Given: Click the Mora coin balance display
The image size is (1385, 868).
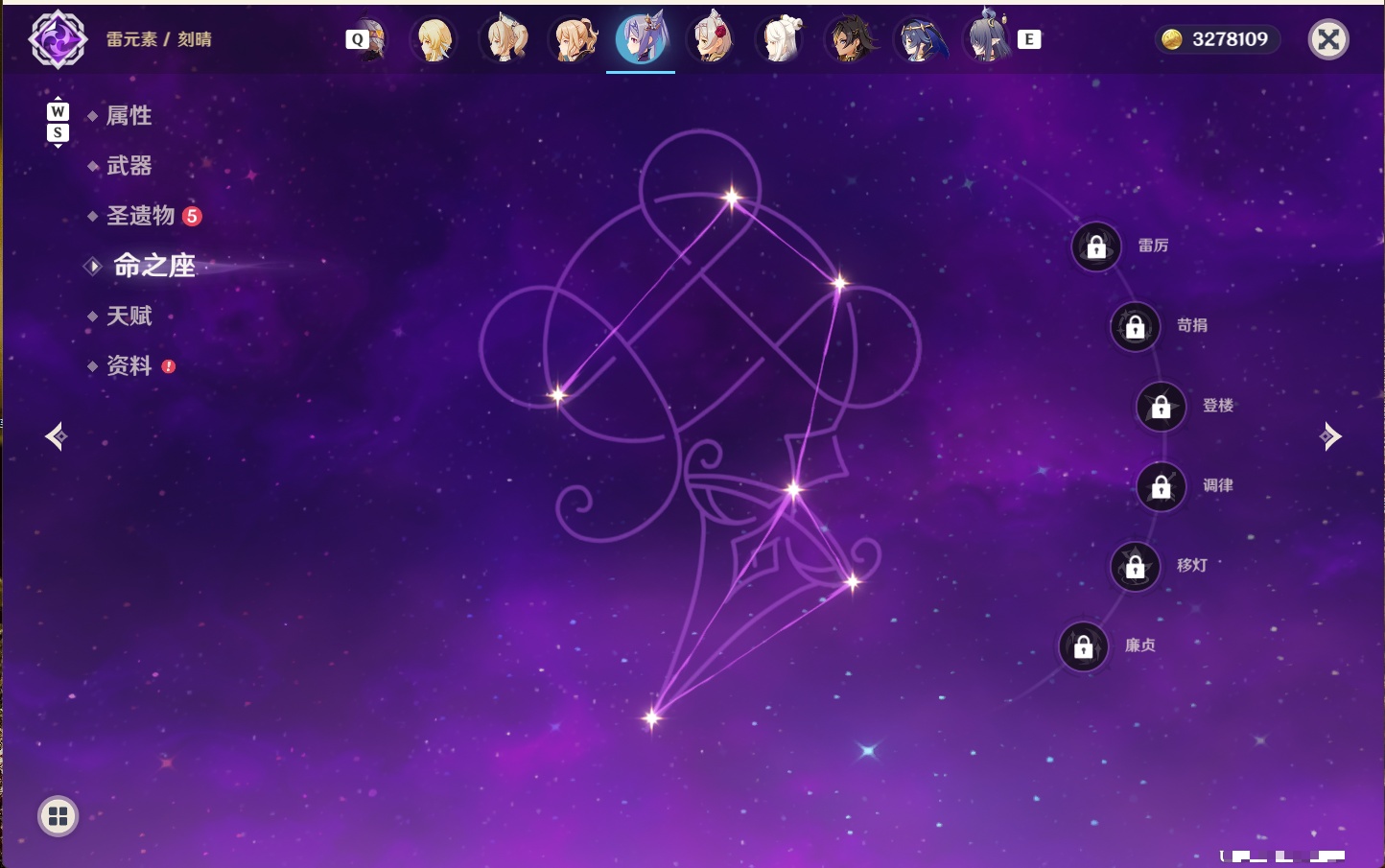Looking at the screenshot, I should [x=1216, y=39].
